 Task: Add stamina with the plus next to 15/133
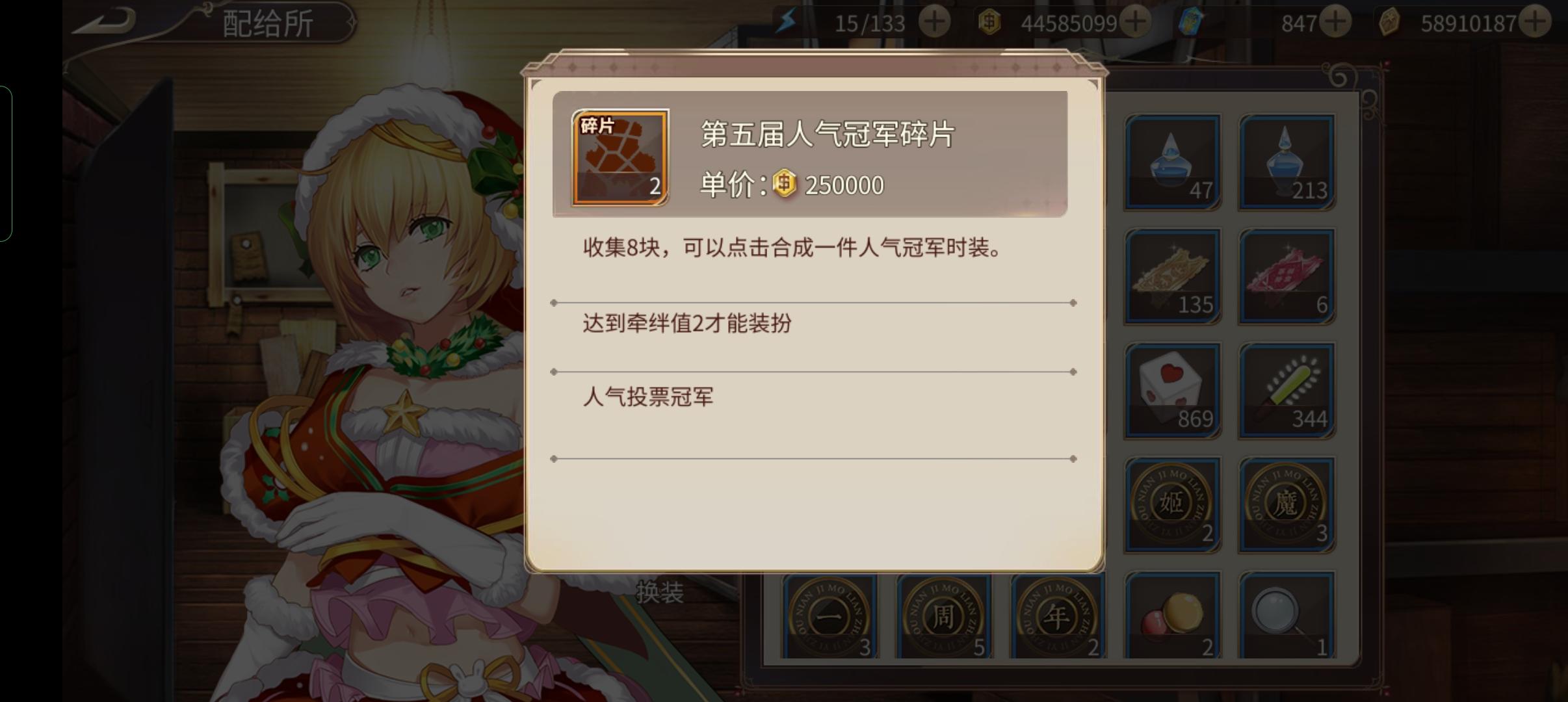pos(934,23)
